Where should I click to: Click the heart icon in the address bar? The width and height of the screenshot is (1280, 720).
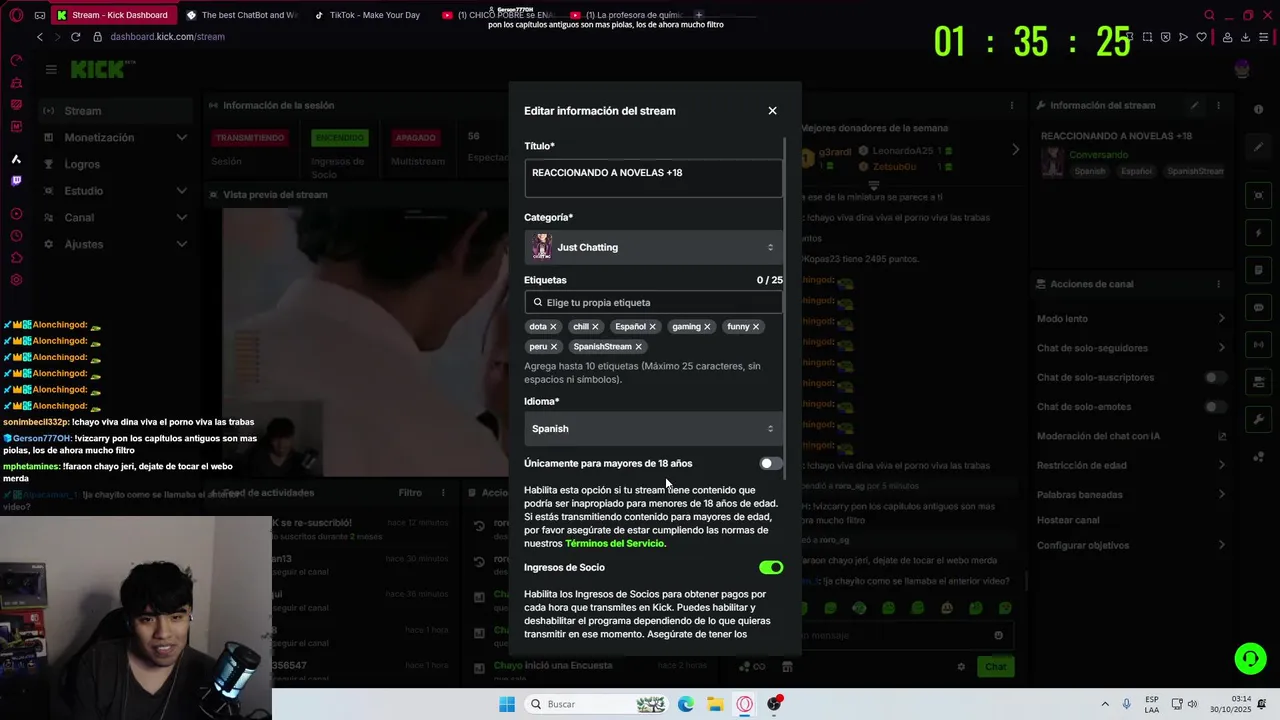point(1201,37)
